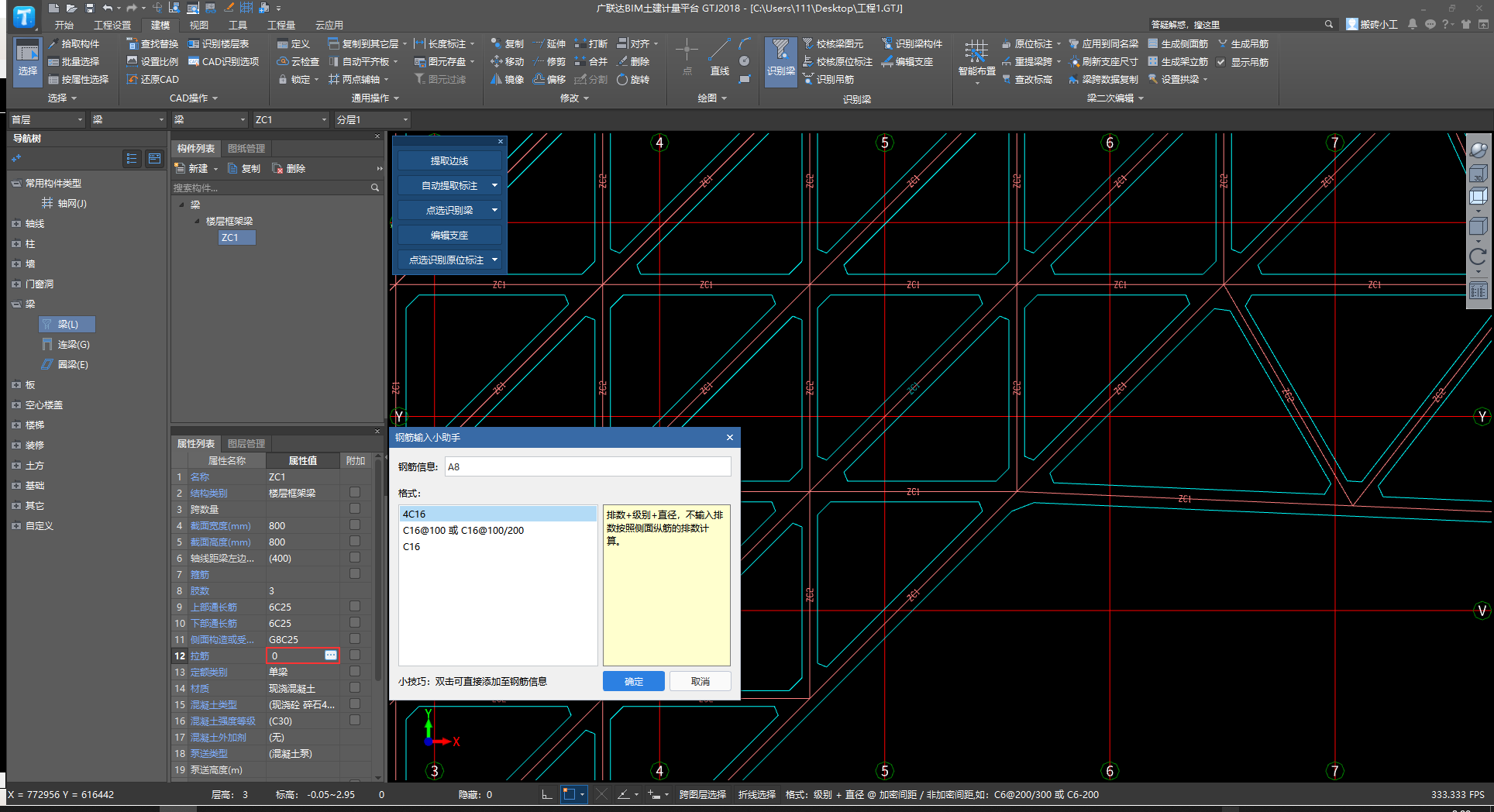Click the 3D view cube icon on right panel

1479,174
